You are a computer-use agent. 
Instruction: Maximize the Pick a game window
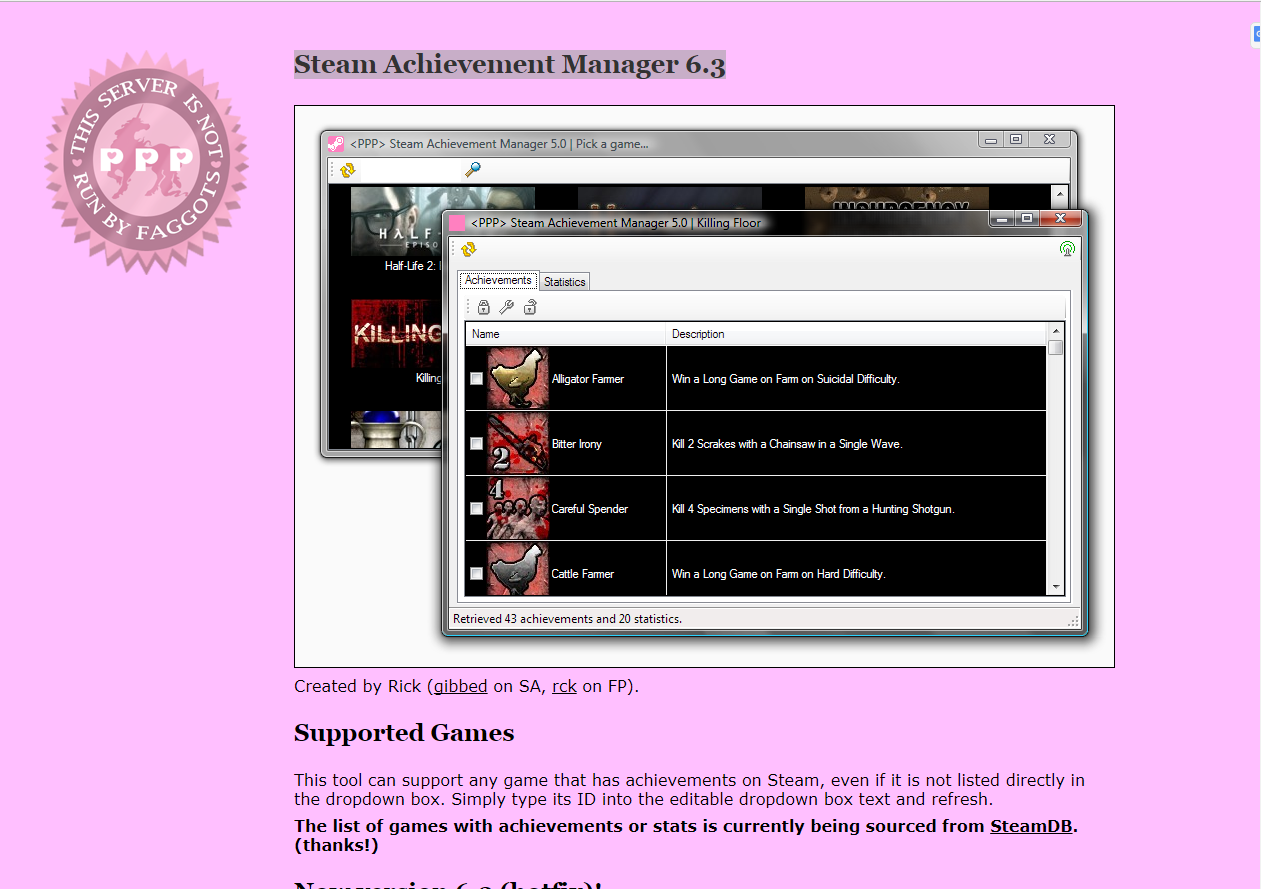(x=1016, y=140)
